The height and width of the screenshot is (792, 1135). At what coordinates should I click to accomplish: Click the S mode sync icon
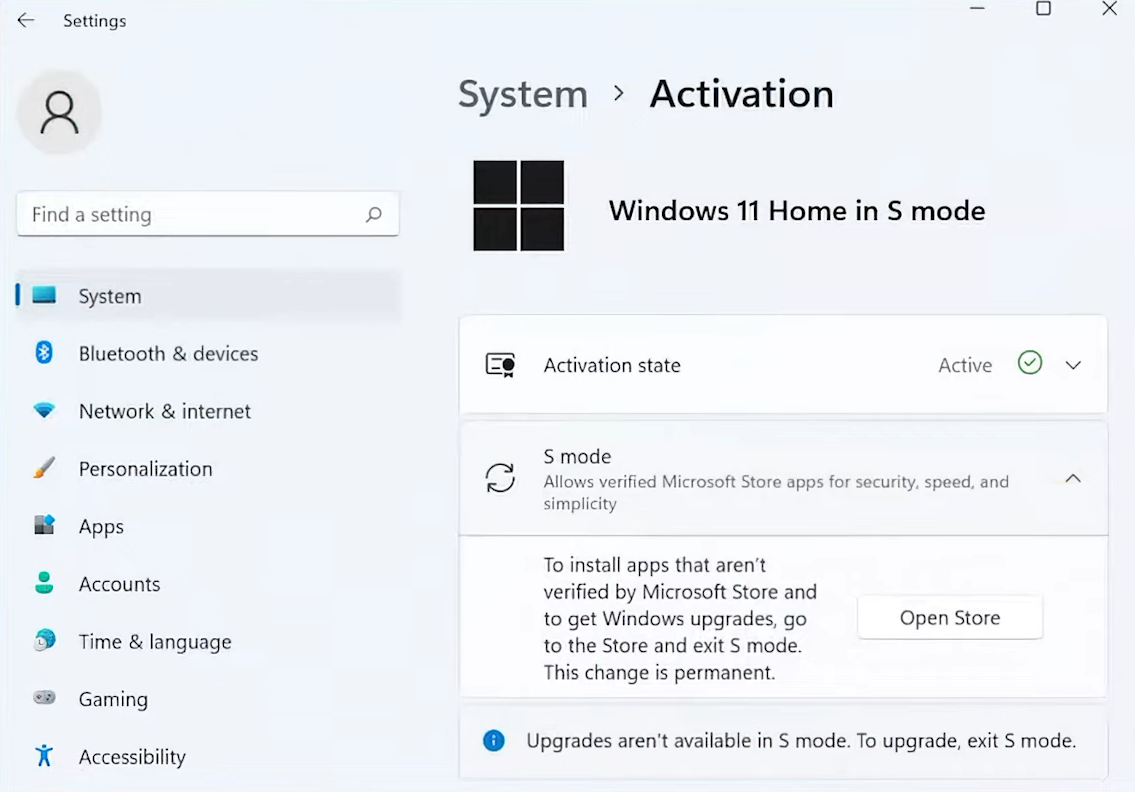[x=500, y=478]
